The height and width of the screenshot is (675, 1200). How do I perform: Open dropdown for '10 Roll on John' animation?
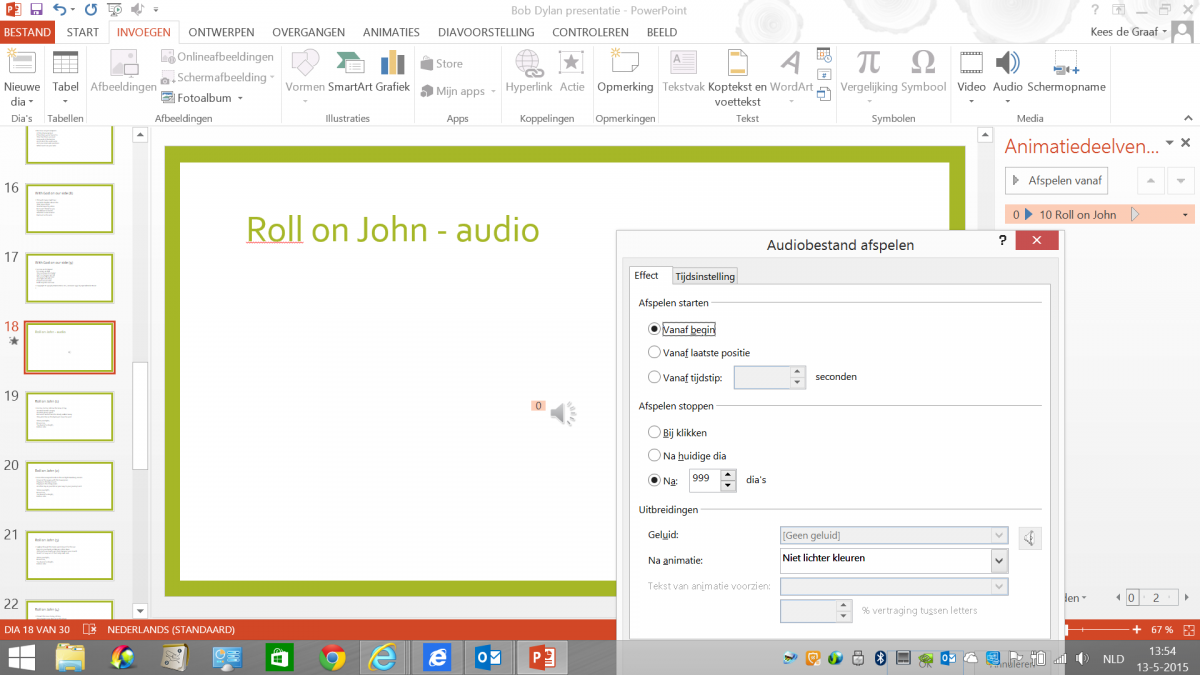[1186, 215]
